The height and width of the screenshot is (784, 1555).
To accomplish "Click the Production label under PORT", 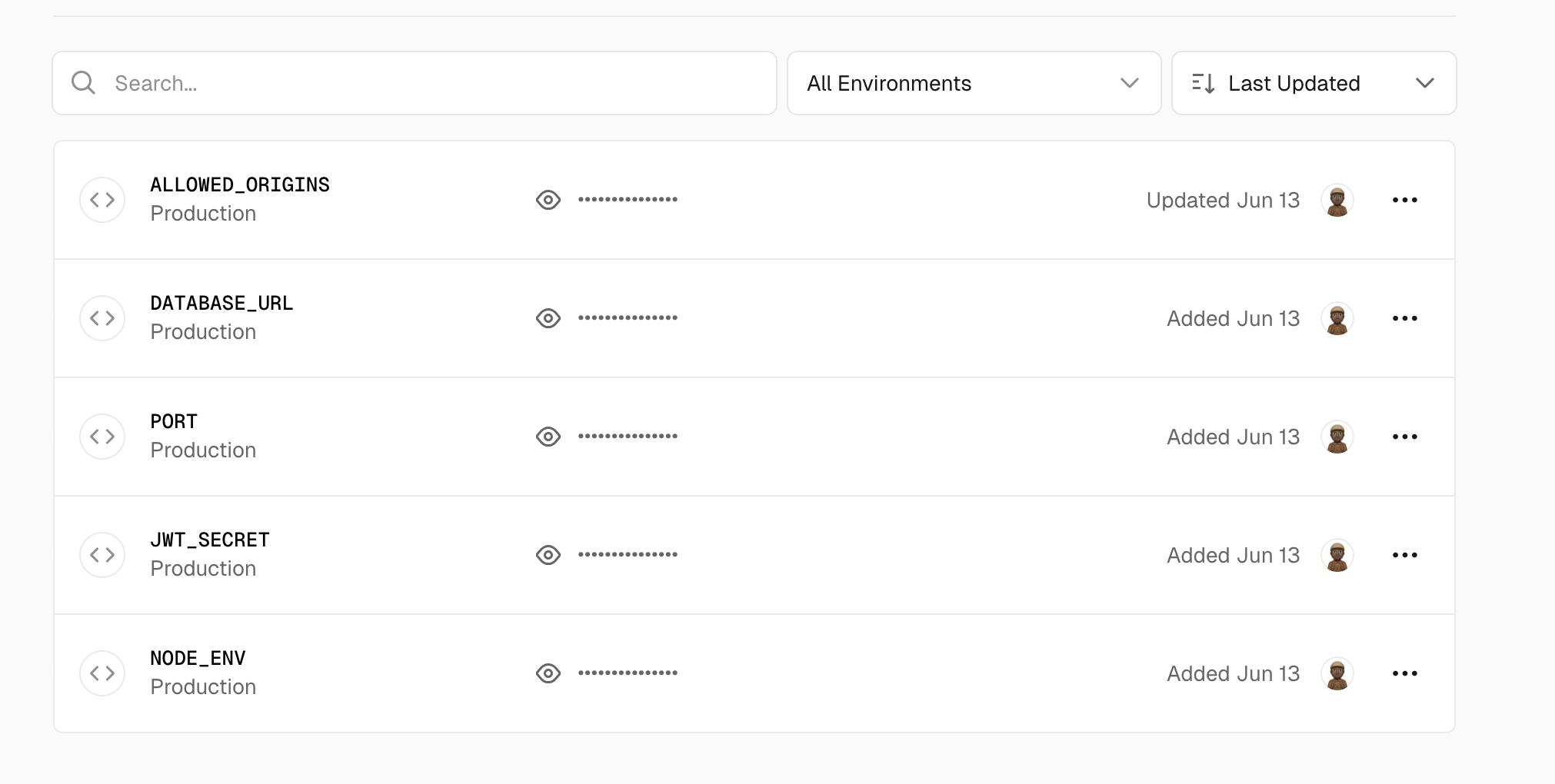I will point(203,450).
